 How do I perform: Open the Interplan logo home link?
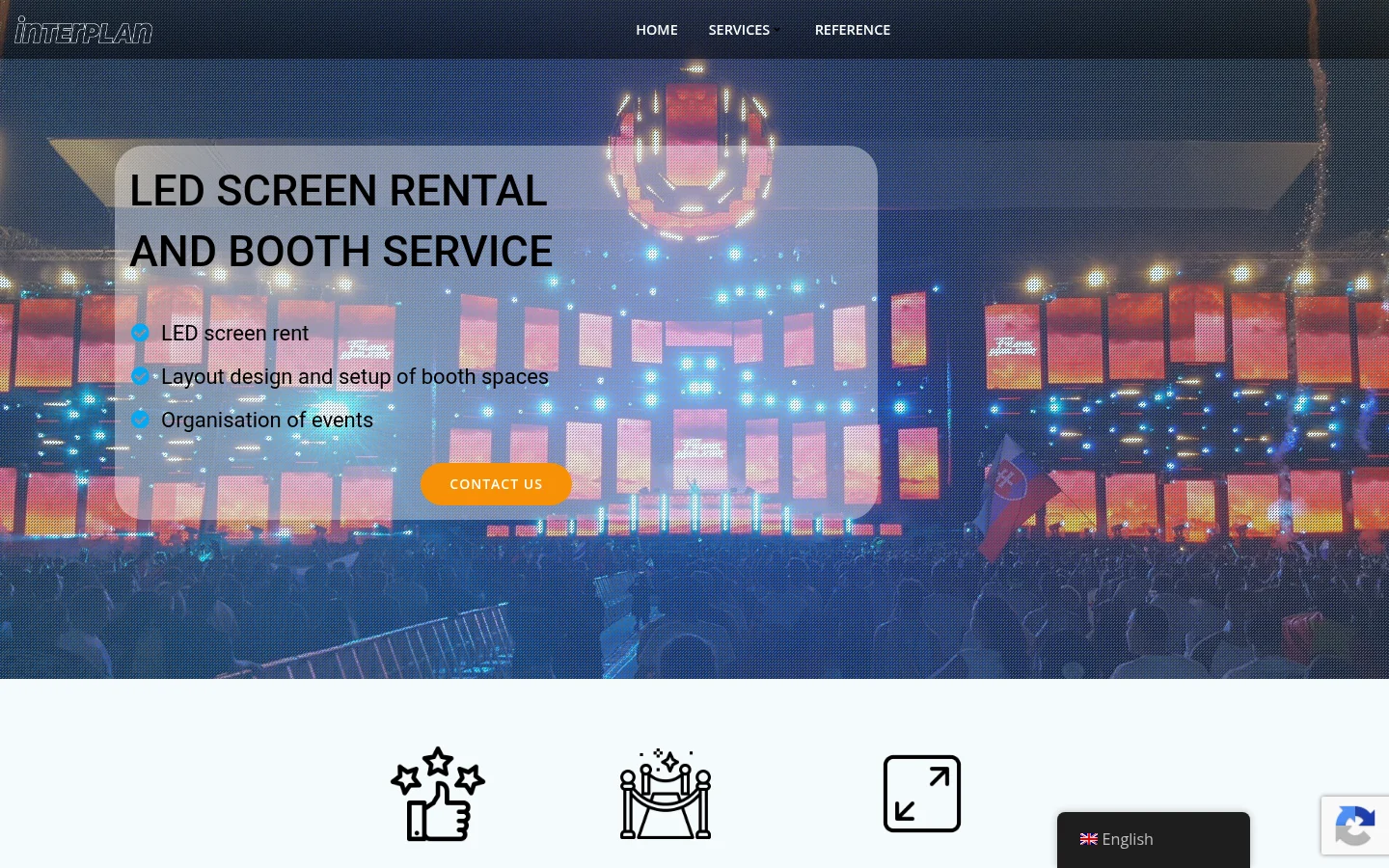84,31
